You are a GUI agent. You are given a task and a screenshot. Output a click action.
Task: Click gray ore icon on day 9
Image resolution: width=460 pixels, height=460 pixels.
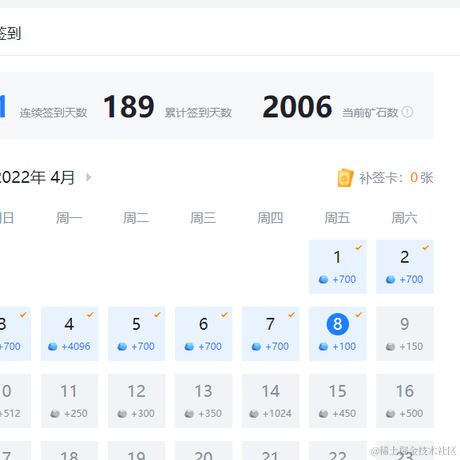(x=390, y=347)
